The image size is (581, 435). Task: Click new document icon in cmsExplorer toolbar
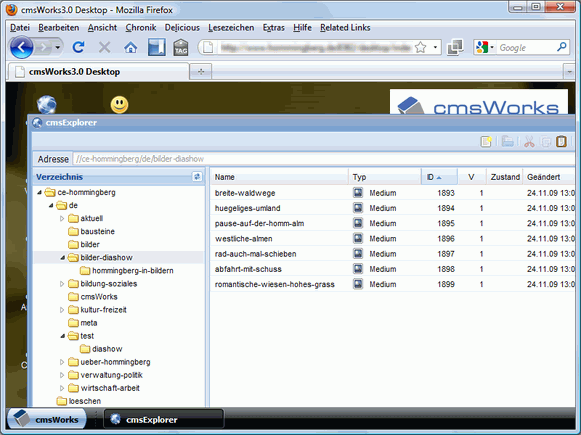pyautogui.click(x=486, y=142)
